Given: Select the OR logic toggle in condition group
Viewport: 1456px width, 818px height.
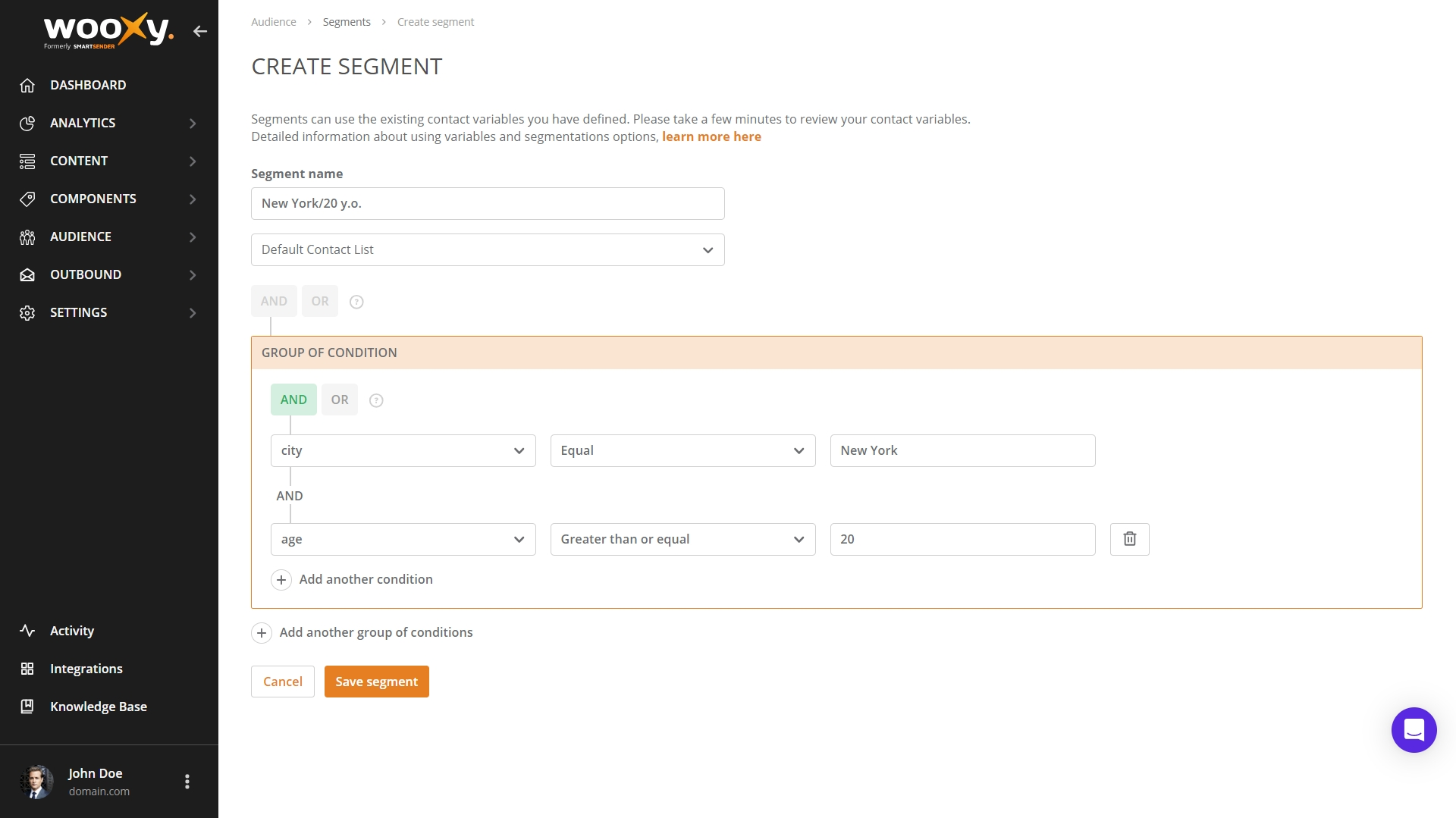Looking at the screenshot, I should [x=339, y=400].
